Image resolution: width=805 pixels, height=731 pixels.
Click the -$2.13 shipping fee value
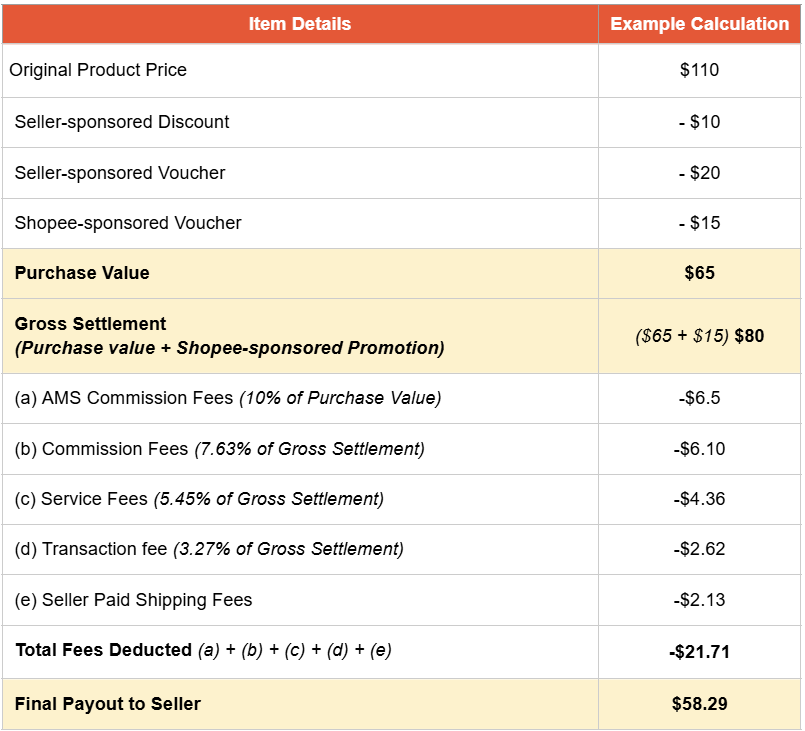tap(699, 600)
